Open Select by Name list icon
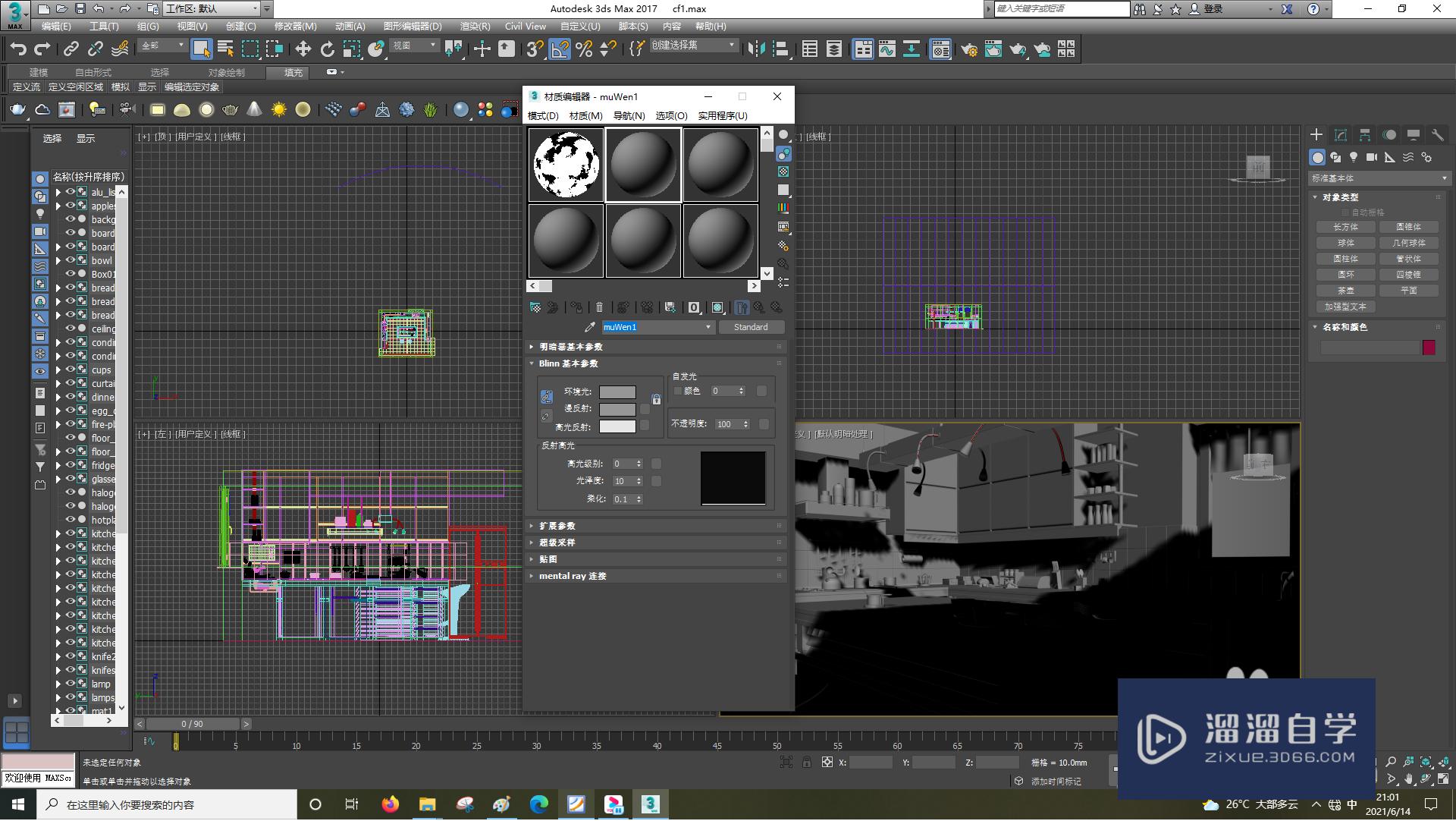 (x=226, y=49)
